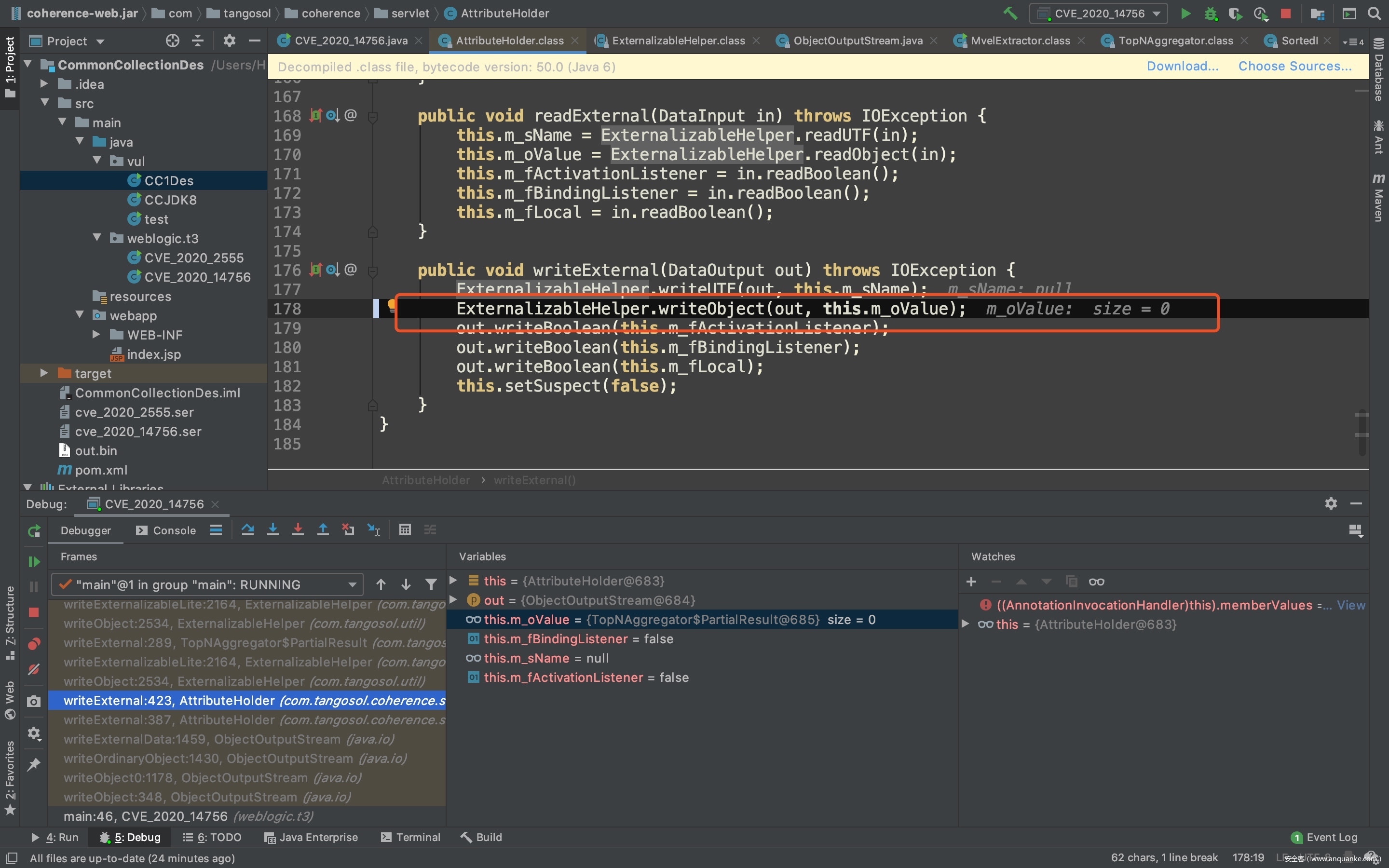Expand the target folder in tree

(x=44, y=373)
